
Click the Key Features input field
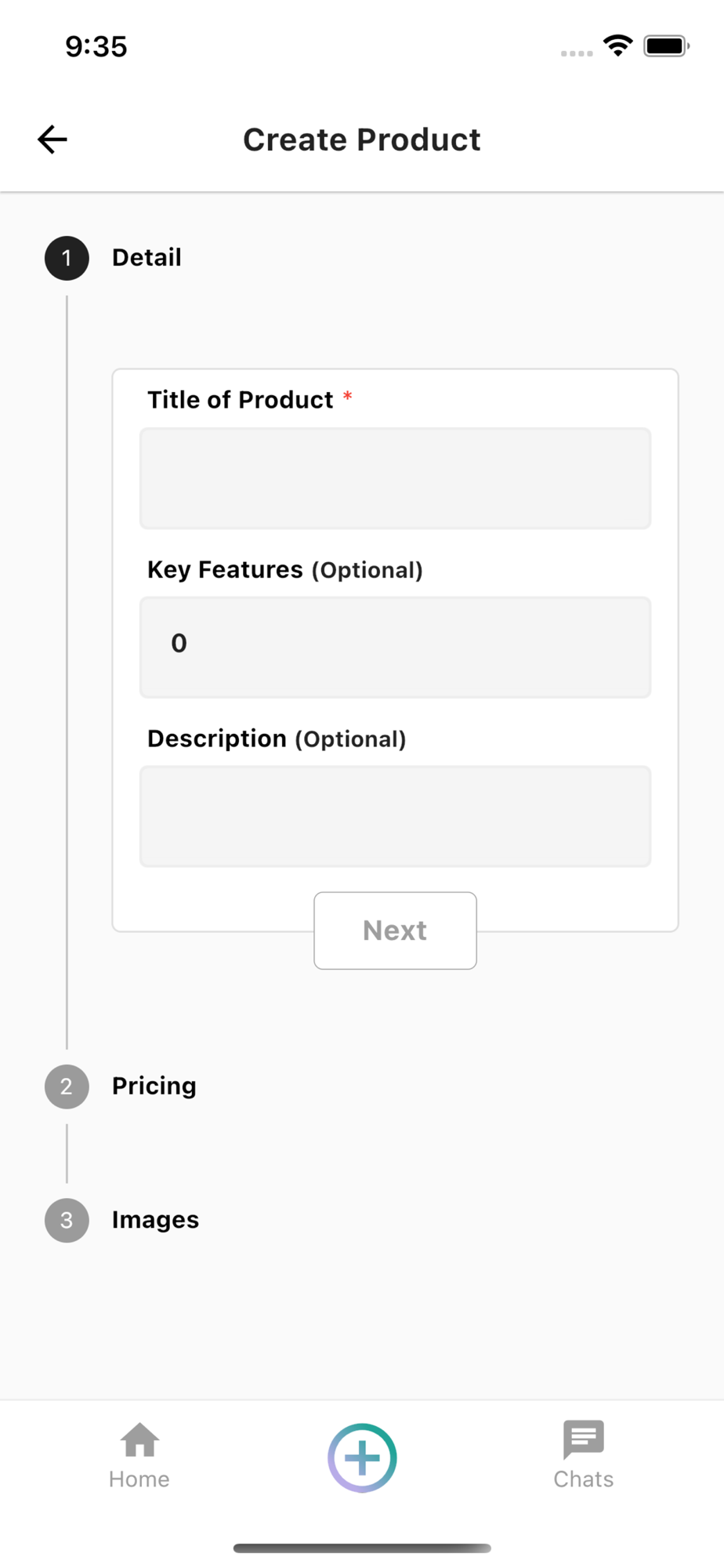(395, 648)
